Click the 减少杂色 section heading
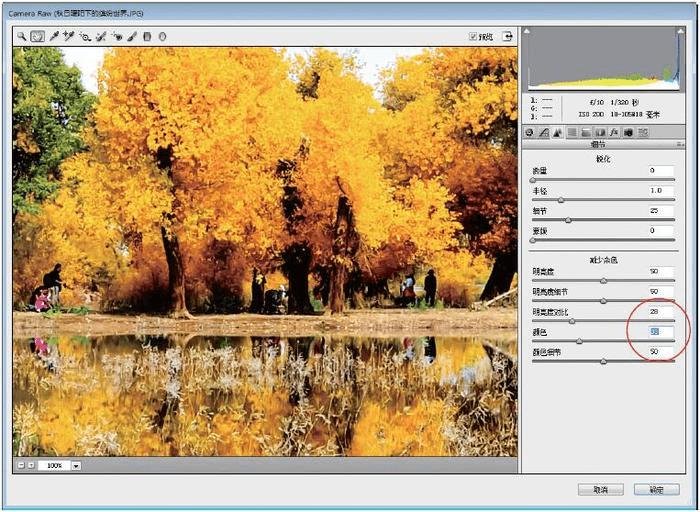The width and height of the screenshot is (700, 512). point(603,260)
